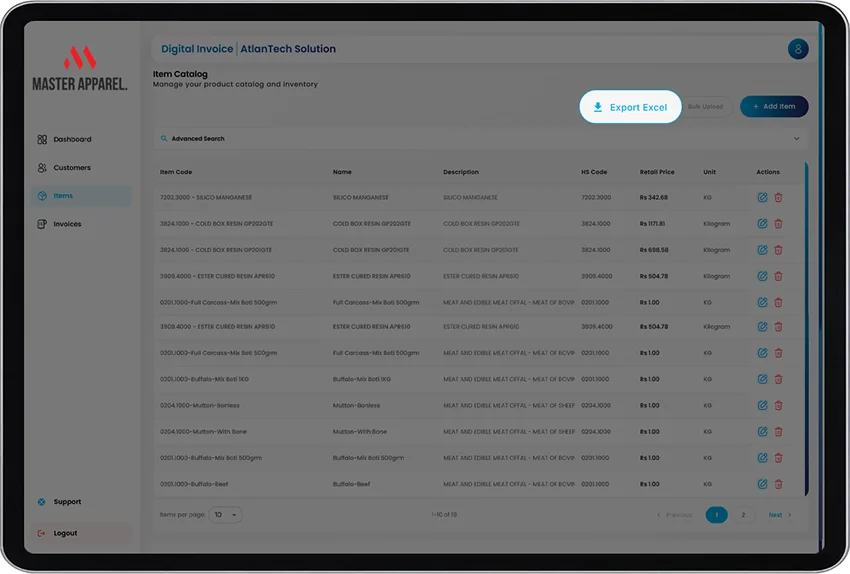Select page 1 in pagination

click(x=716, y=514)
